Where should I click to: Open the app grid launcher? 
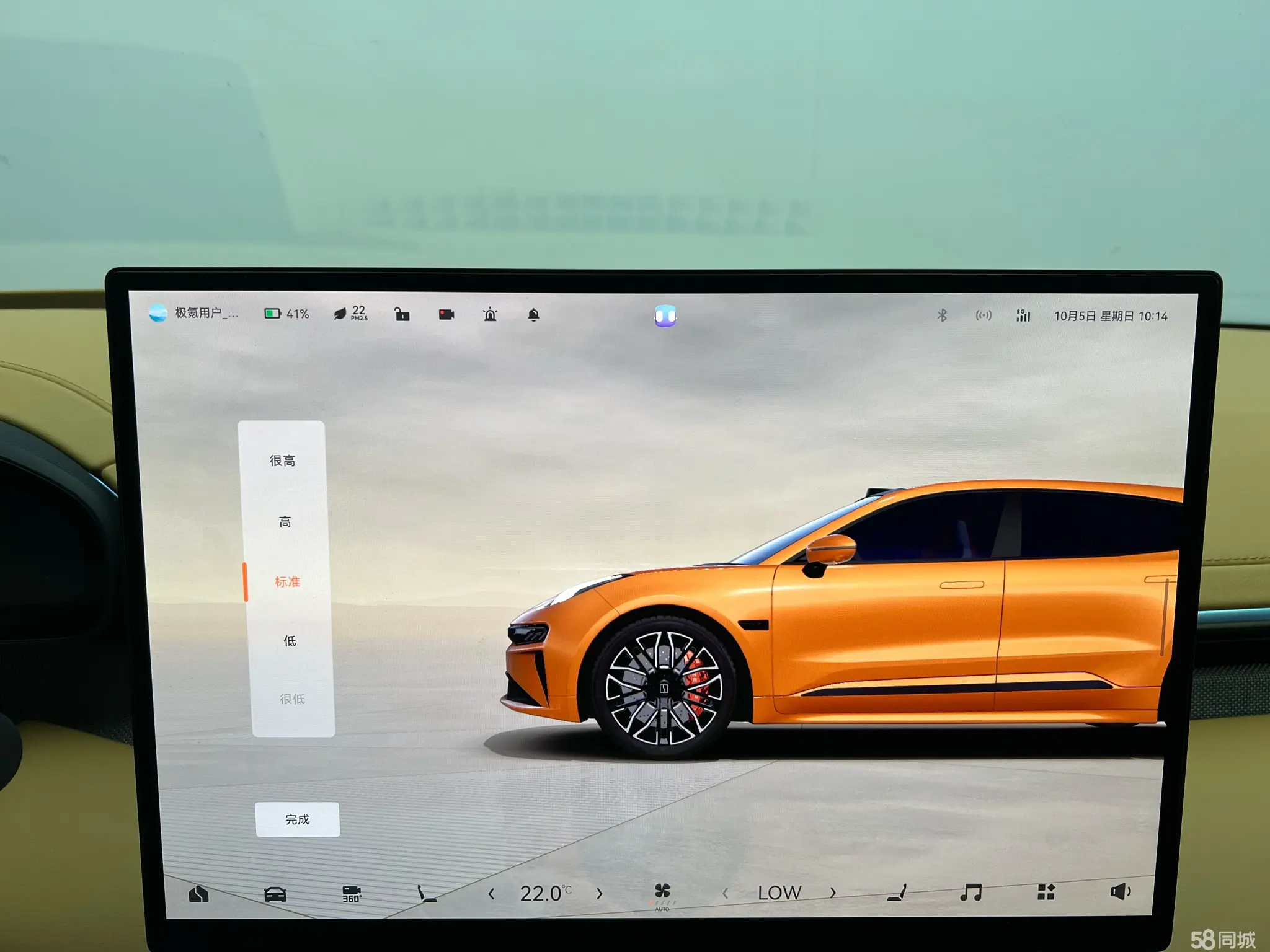click(x=1046, y=892)
